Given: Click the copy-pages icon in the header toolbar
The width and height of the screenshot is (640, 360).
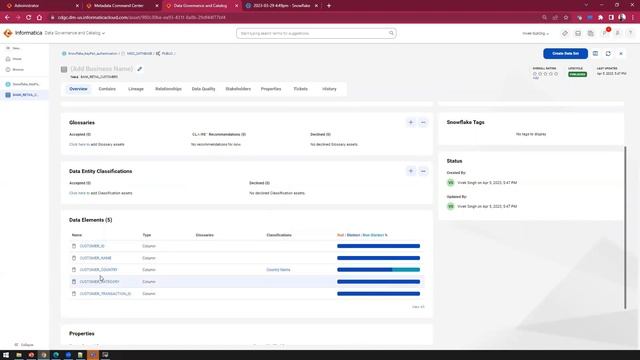Looking at the screenshot, I should point(591,33).
